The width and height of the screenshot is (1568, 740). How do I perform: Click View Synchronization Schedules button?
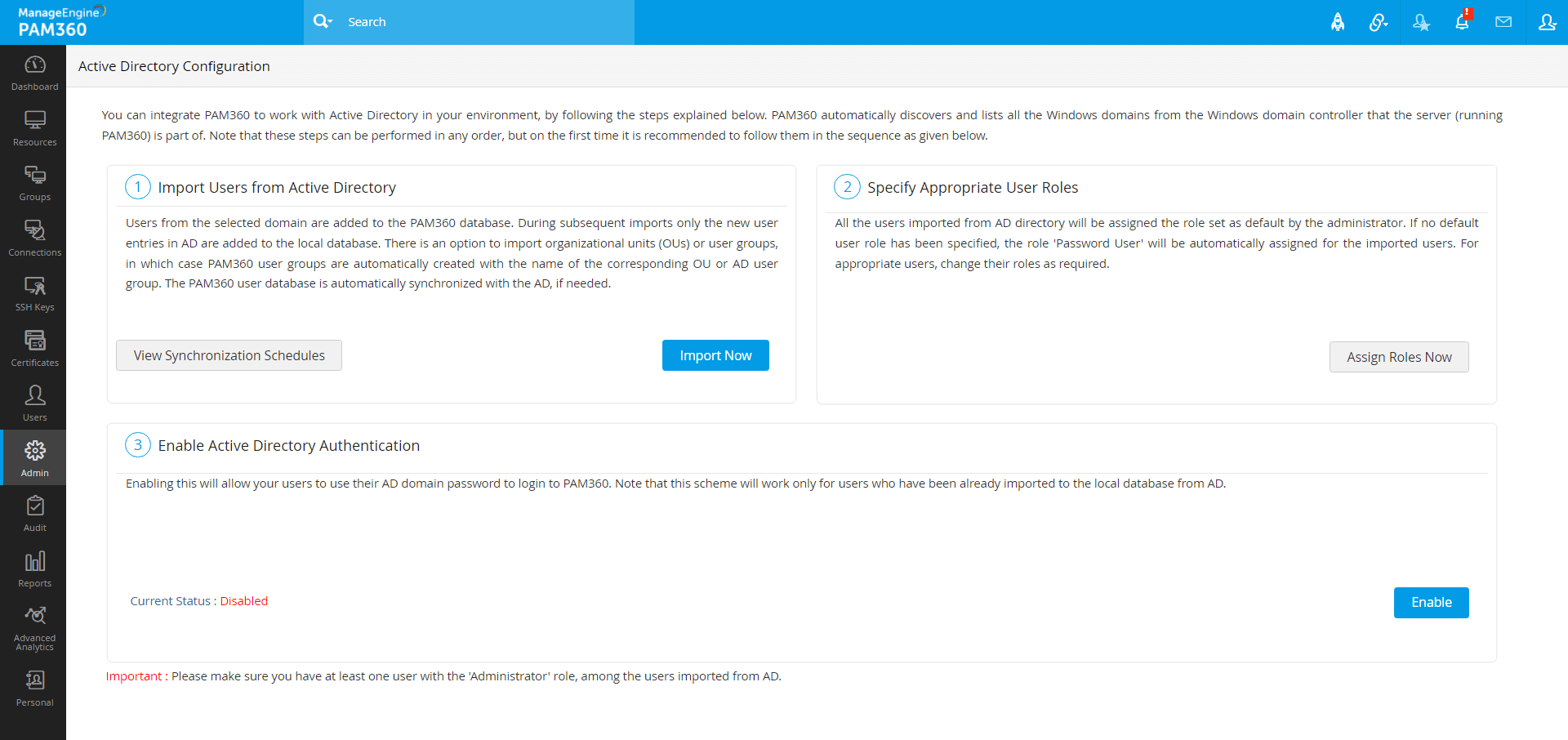point(229,355)
